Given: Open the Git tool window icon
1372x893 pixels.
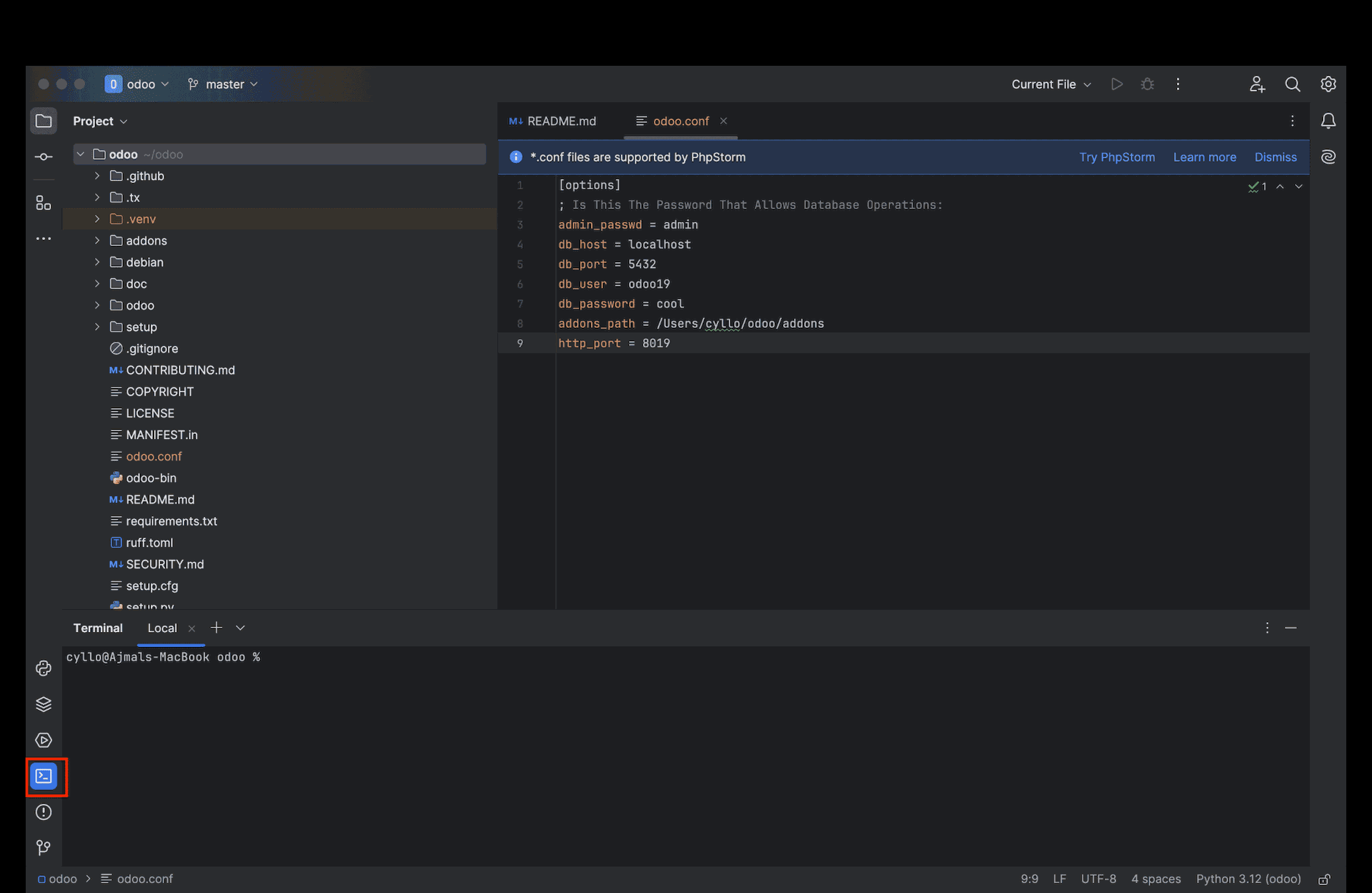Looking at the screenshot, I should pyautogui.click(x=44, y=848).
